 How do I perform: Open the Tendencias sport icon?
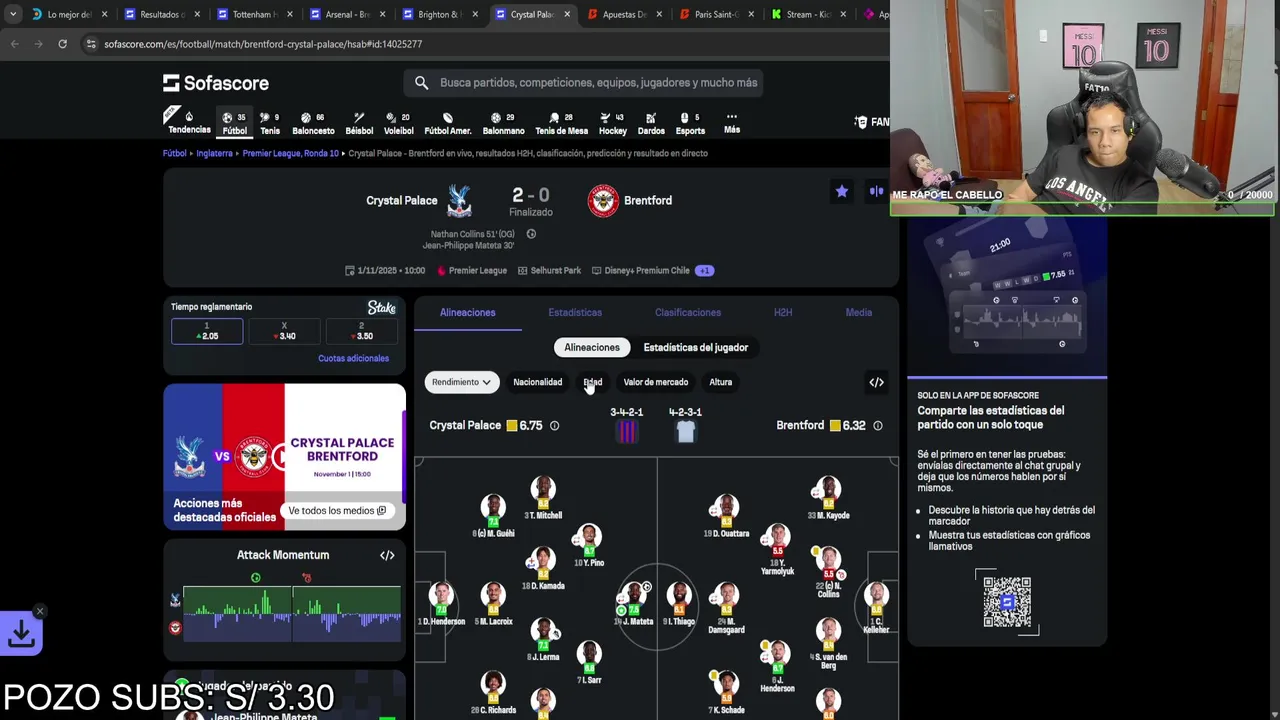click(x=189, y=123)
